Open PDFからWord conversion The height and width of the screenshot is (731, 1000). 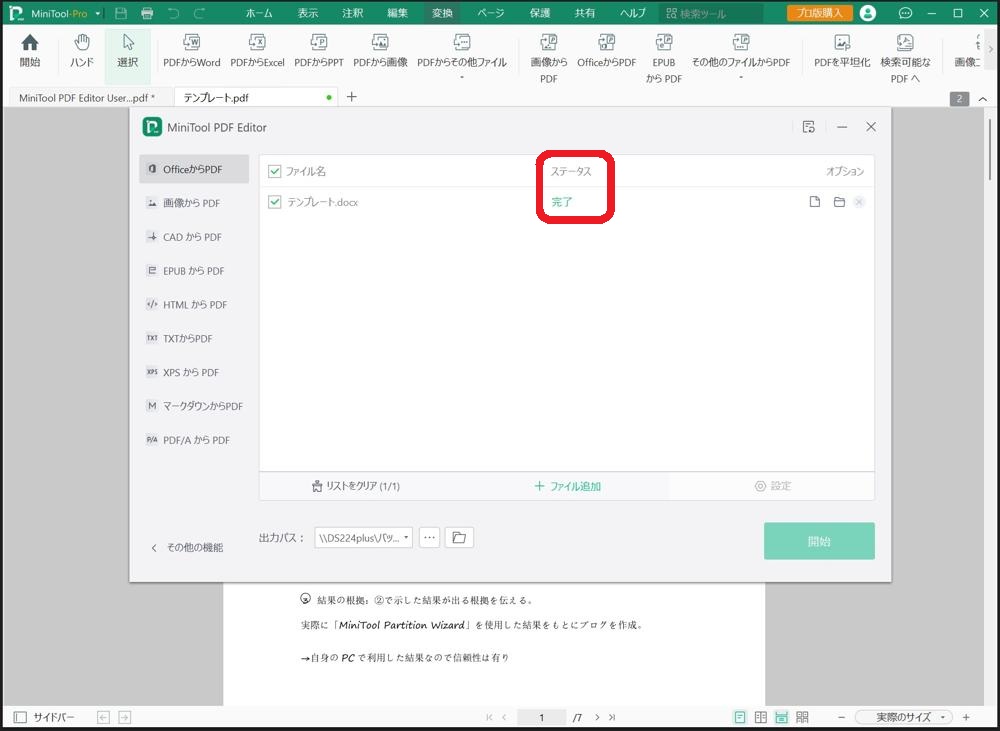coord(191,51)
